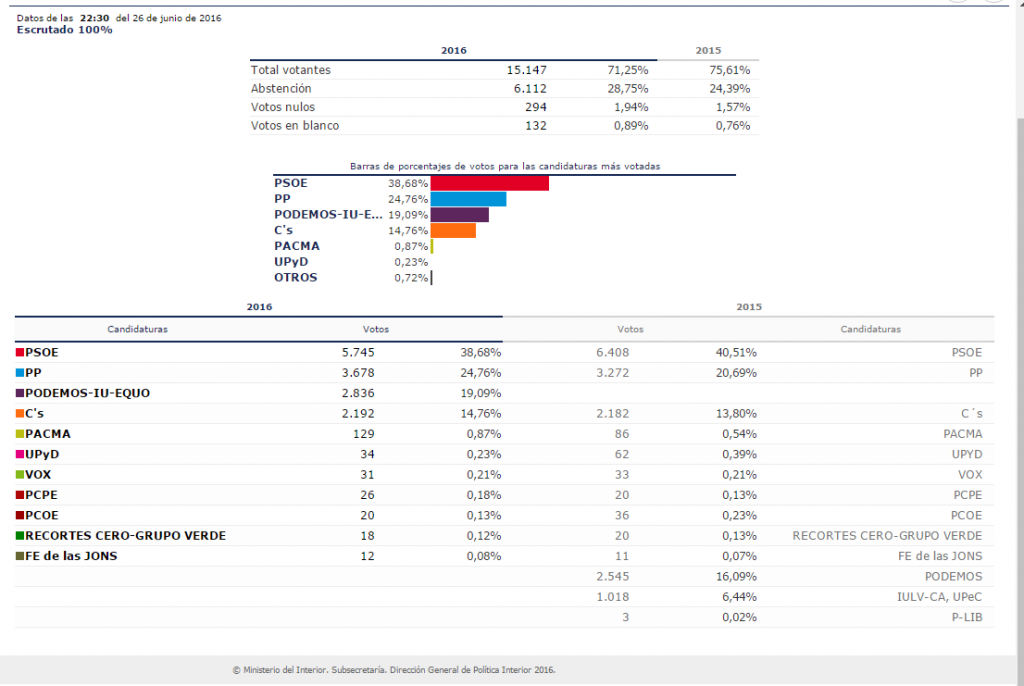Click the orange C's bar in the chart
Screen dimensions: 1024x686
[453, 231]
